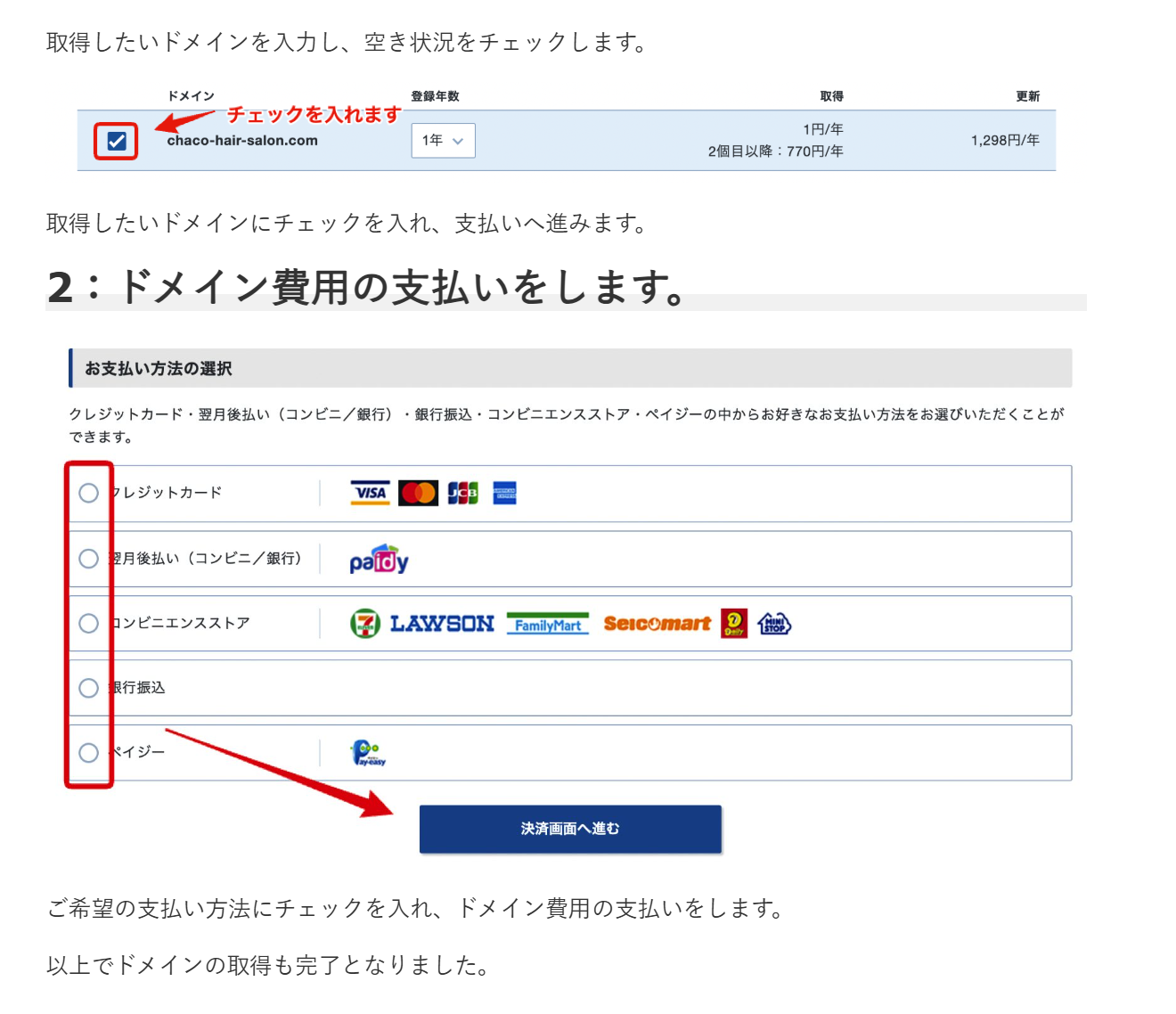Click the JCB card logo

click(462, 493)
